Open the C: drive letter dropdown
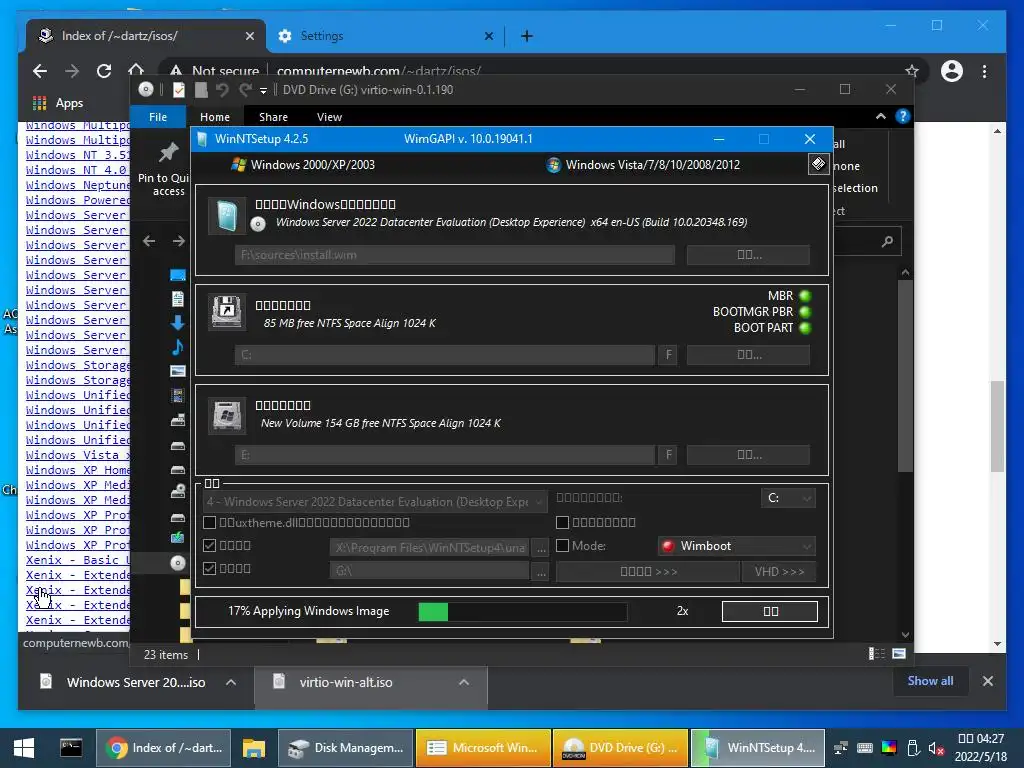Screen dimensions: 1024x768 coord(788,498)
